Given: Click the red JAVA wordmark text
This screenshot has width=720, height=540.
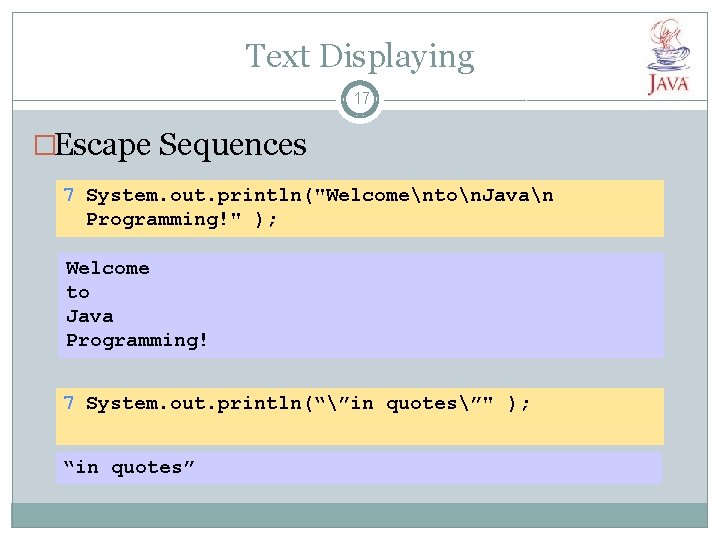Looking at the screenshot, I should tap(667, 83).
